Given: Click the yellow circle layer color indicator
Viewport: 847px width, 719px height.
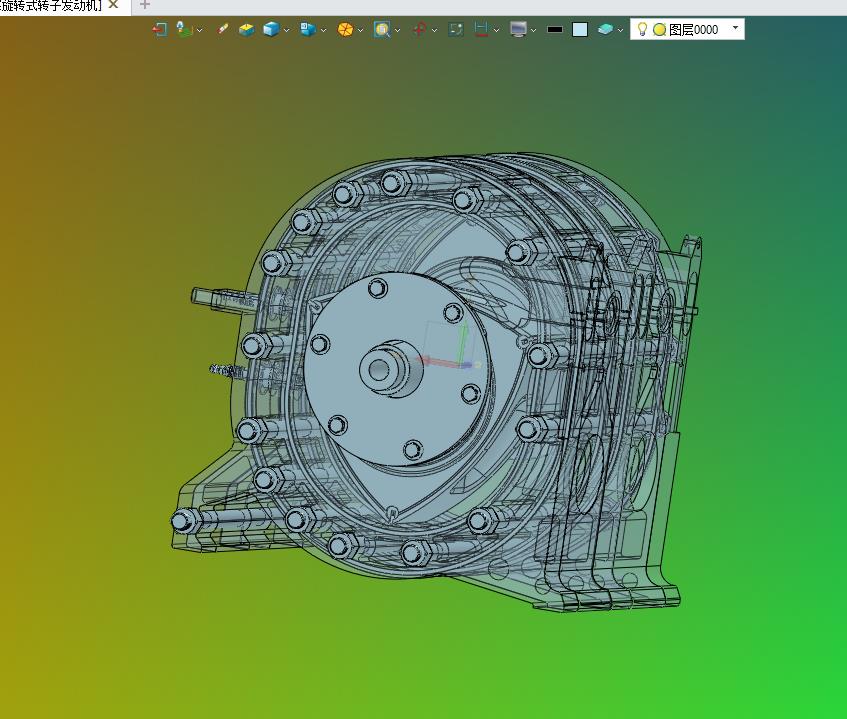Looking at the screenshot, I should (x=659, y=30).
